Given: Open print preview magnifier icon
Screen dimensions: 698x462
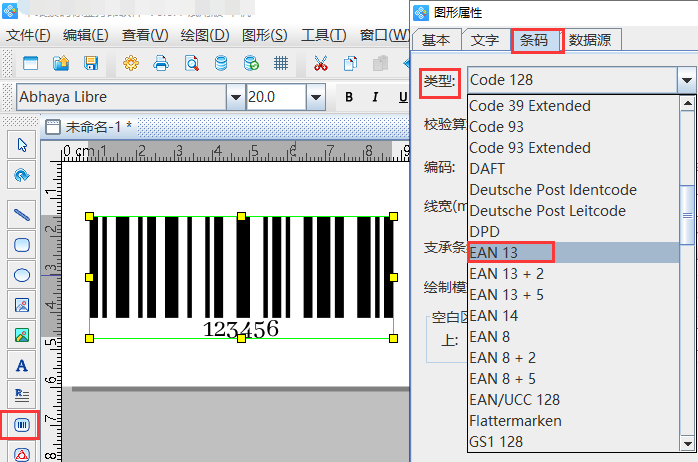Looking at the screenshot, I should click(191, 63).
